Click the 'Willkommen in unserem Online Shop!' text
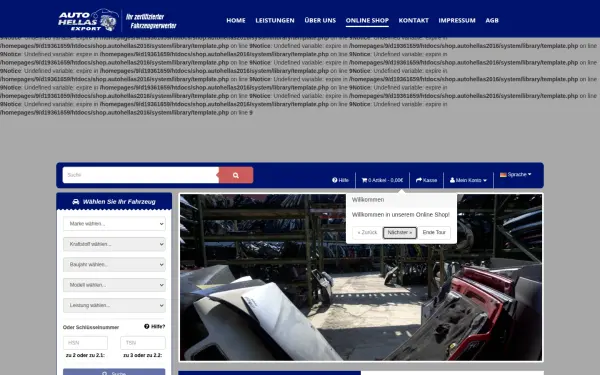 pyautogui.click(x=401, y=215)
